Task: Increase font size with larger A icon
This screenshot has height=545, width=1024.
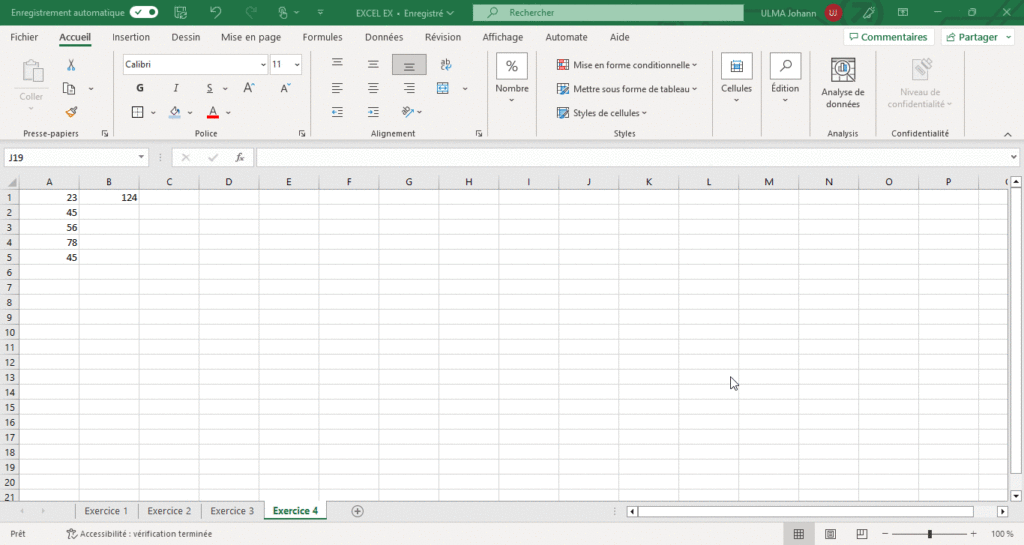Action: (249, 88)
